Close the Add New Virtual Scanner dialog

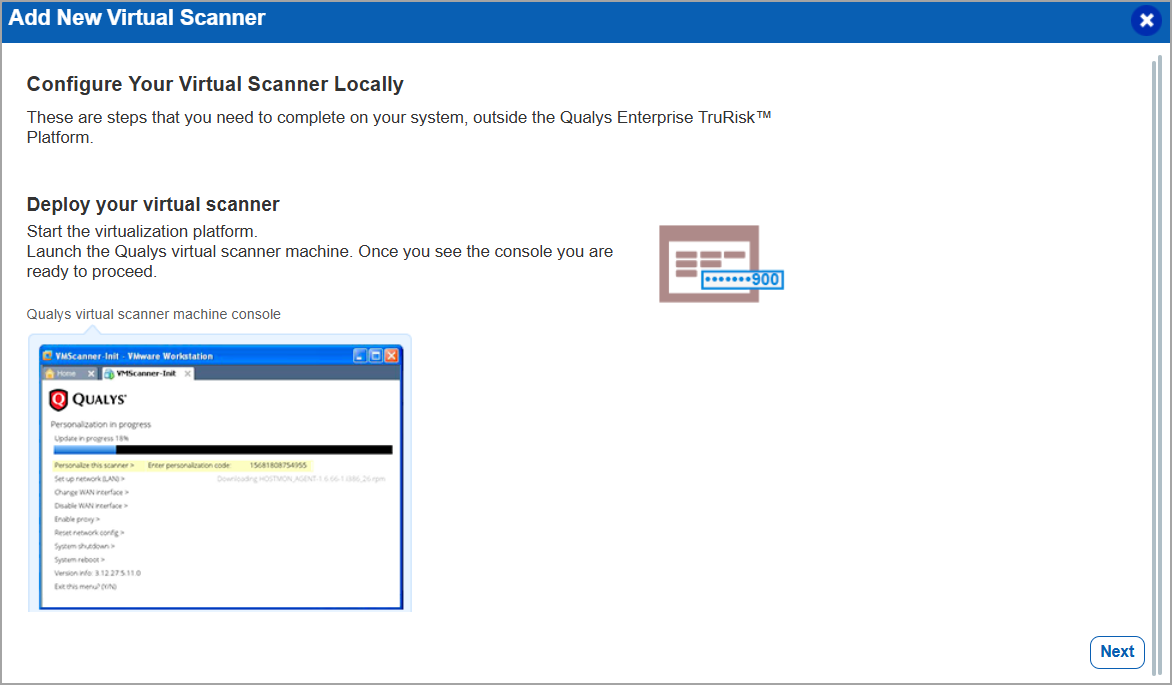pyautogui.click(x=1147, y=21)
